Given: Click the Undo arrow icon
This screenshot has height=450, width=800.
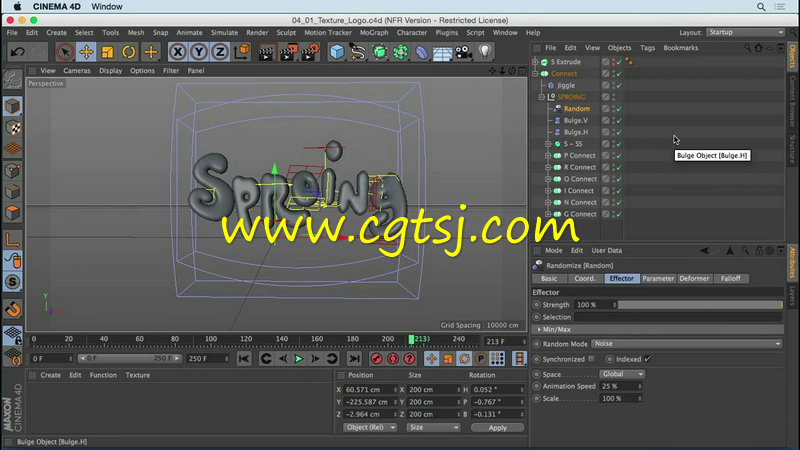Looking at the screenshot, I should [17, 52].
